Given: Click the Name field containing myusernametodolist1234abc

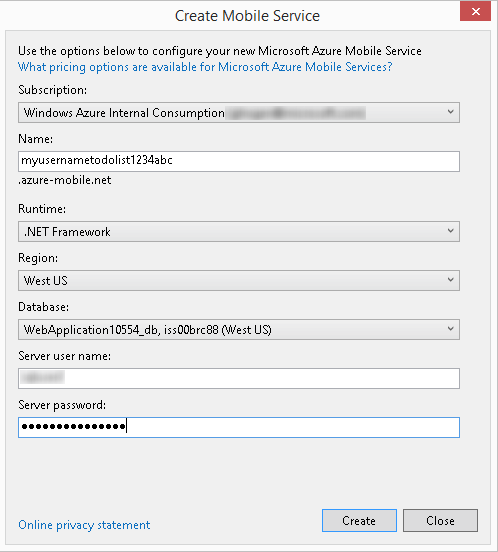Looking at the screenshot, I should tap(239, 162).
